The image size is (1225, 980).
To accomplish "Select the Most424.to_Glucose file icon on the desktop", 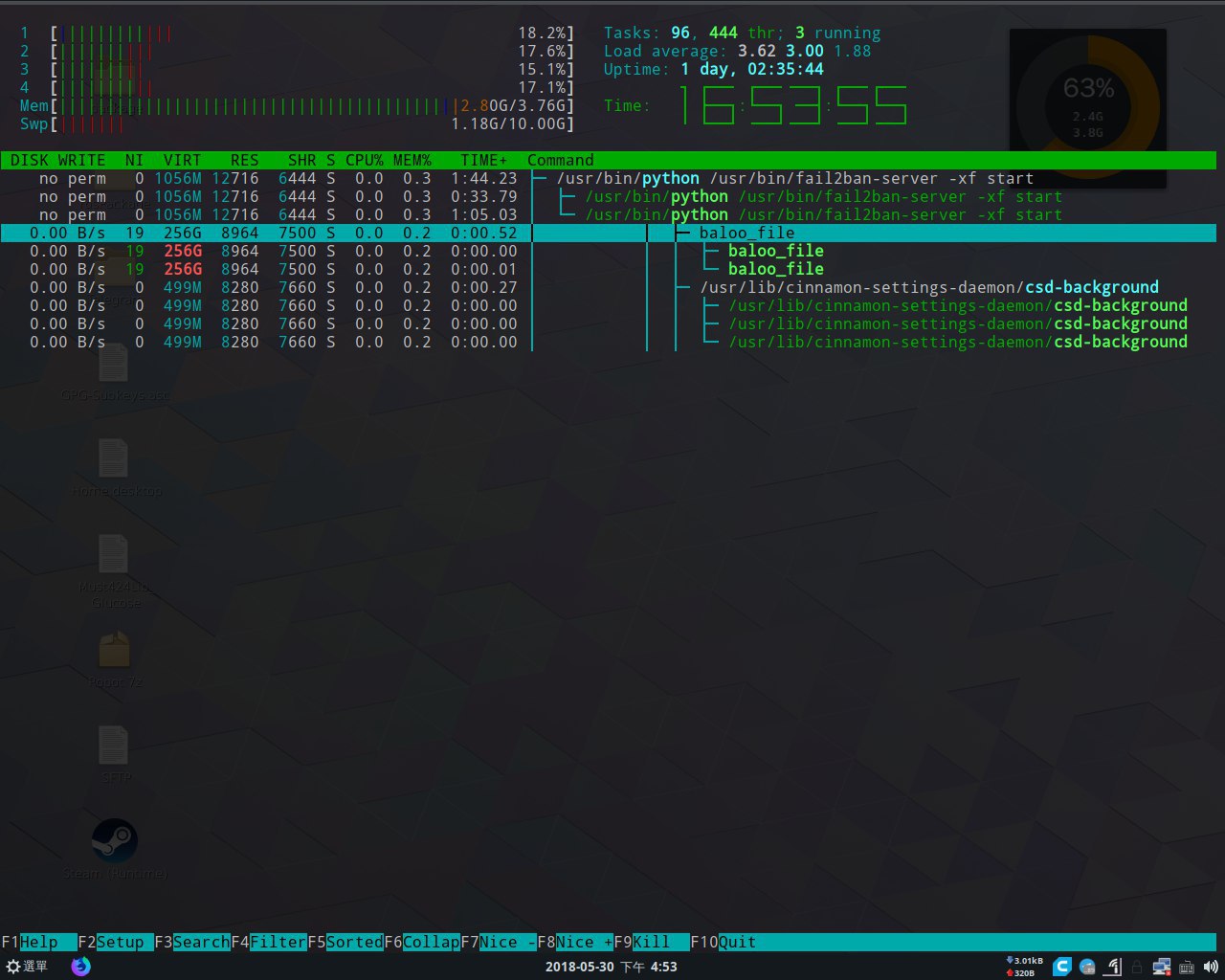I will point(114,555).
